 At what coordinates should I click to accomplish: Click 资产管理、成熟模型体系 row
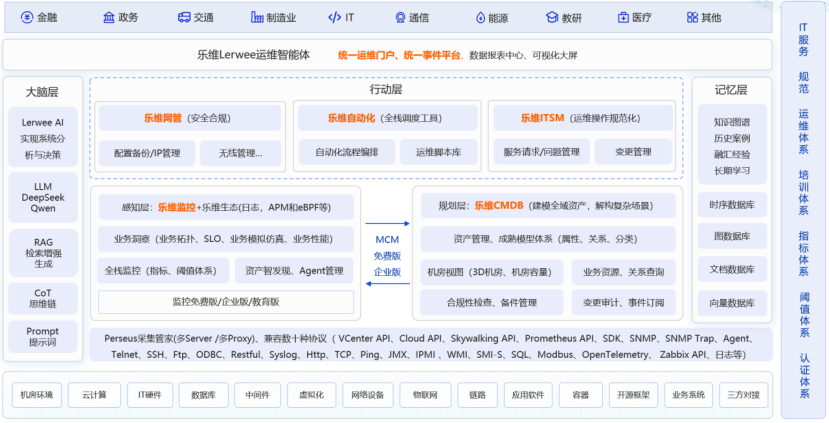click(548, 239)
